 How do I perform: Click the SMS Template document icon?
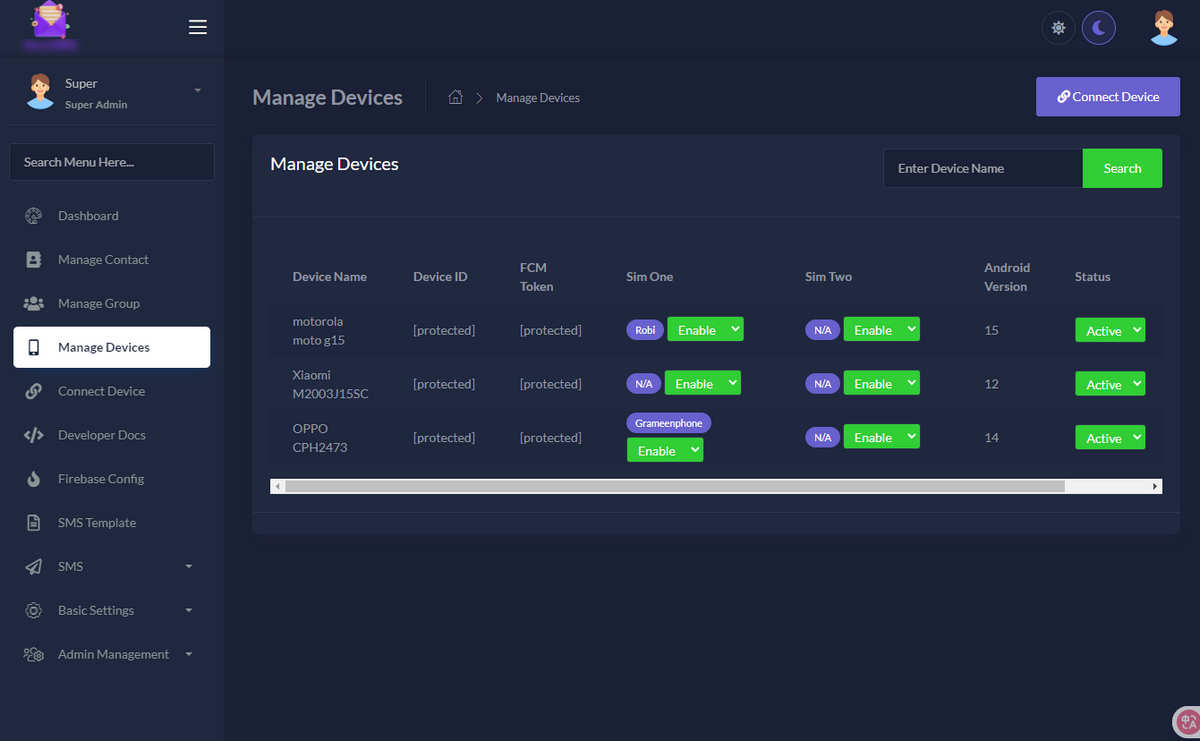click(x=34, y=523)
